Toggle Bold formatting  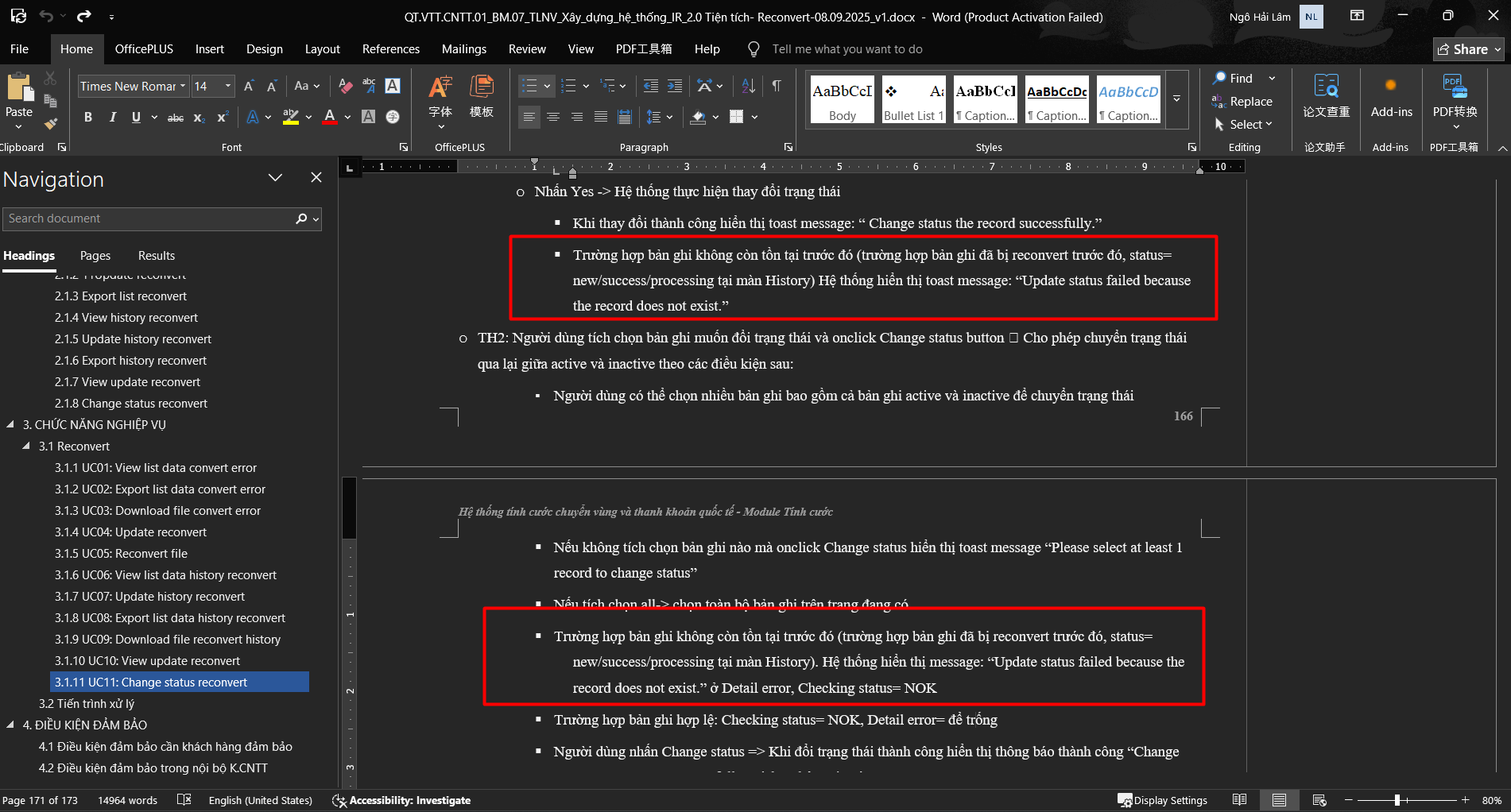pyautogui.click(x=88, y=117)
